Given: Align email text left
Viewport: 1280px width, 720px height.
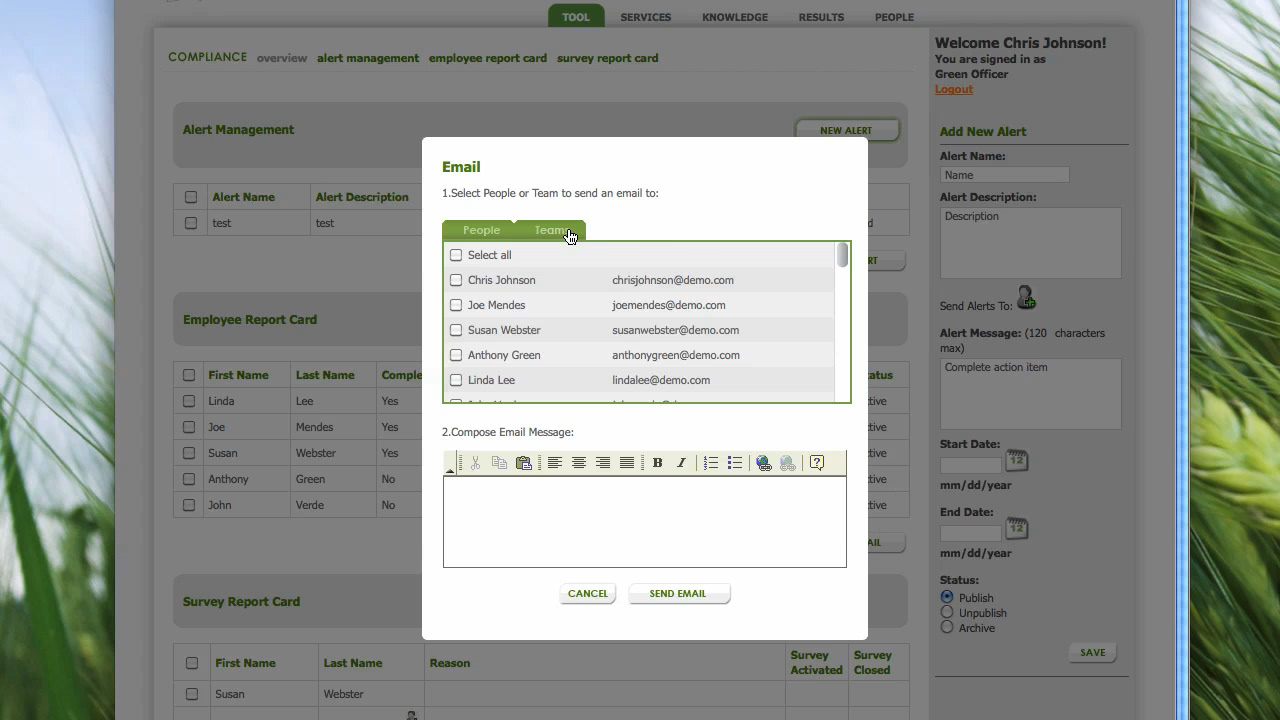Looking at the screenshot, I should click(554, 463).
